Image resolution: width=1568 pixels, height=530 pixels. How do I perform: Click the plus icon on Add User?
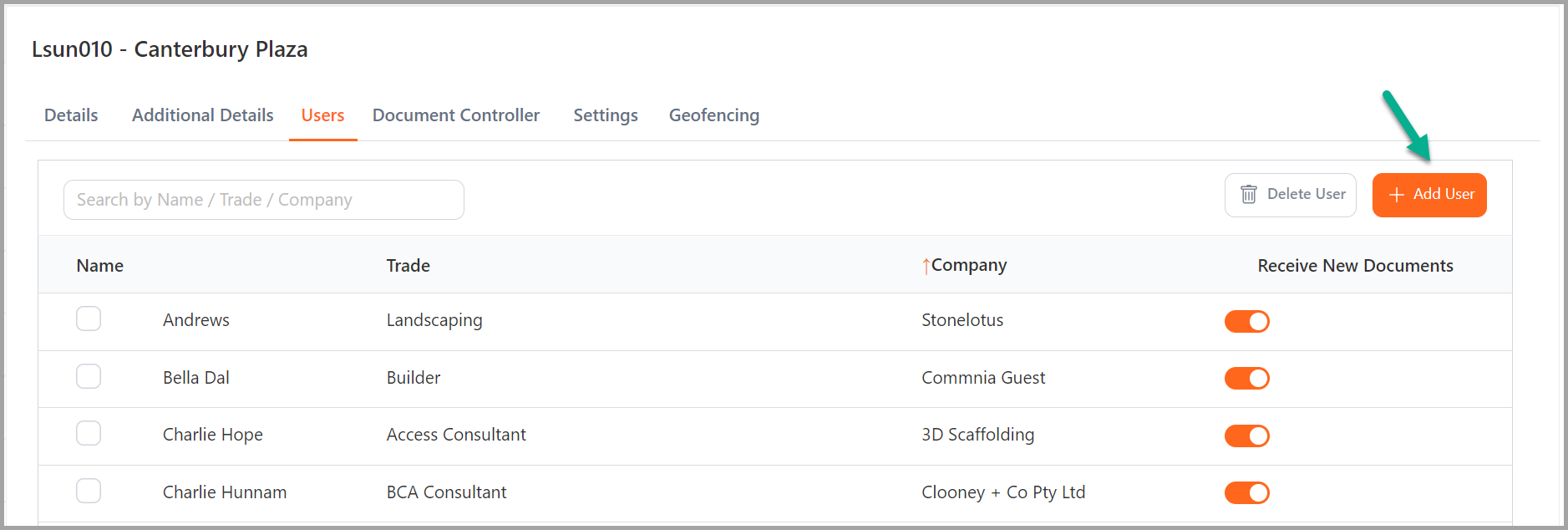pos(1396,195)
